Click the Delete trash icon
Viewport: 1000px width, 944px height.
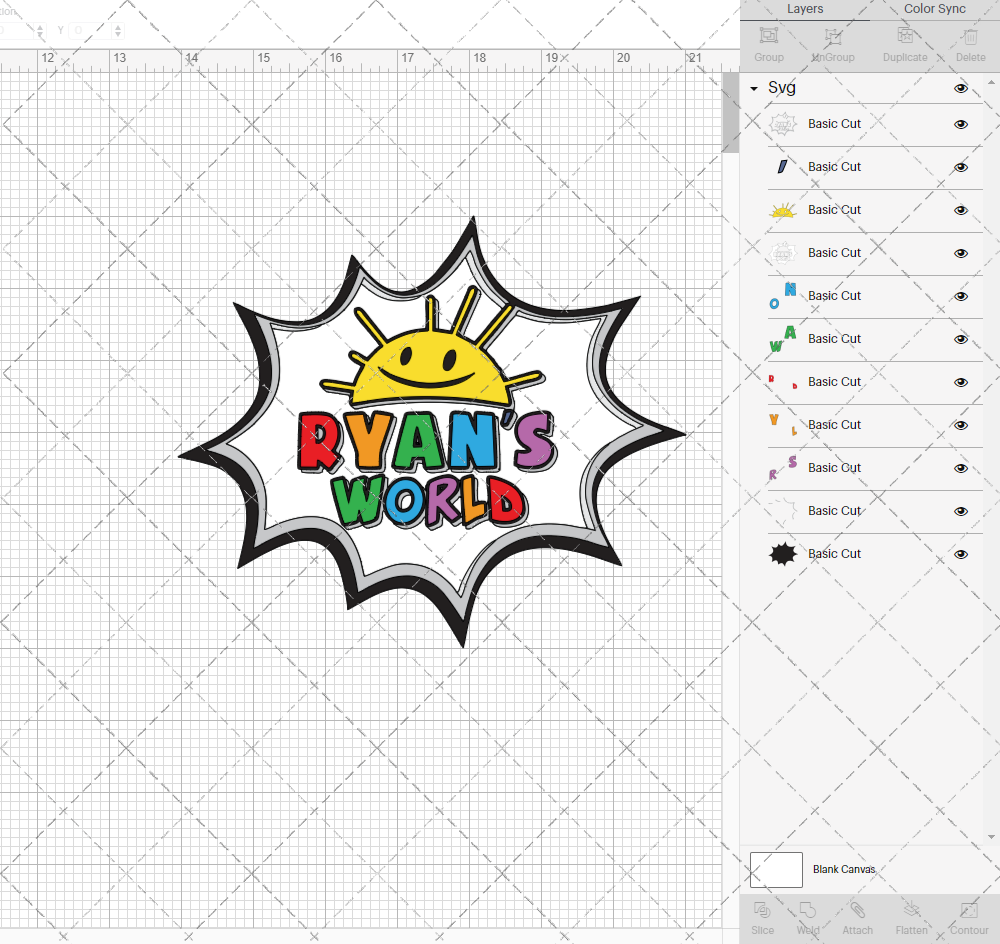coord(971,36)
